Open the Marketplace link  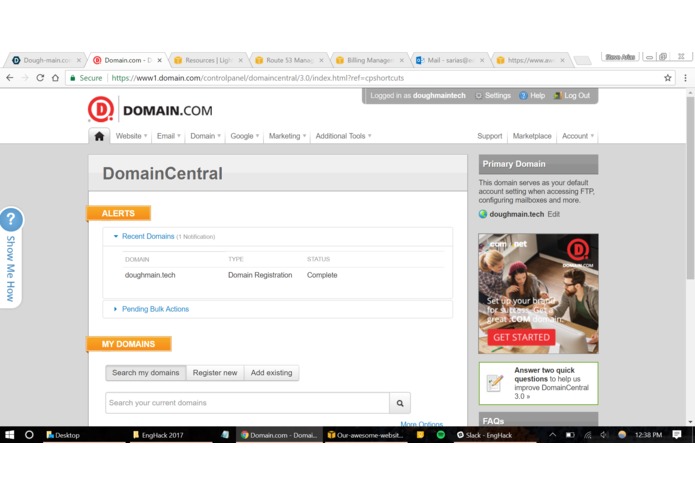click(532, 136)
